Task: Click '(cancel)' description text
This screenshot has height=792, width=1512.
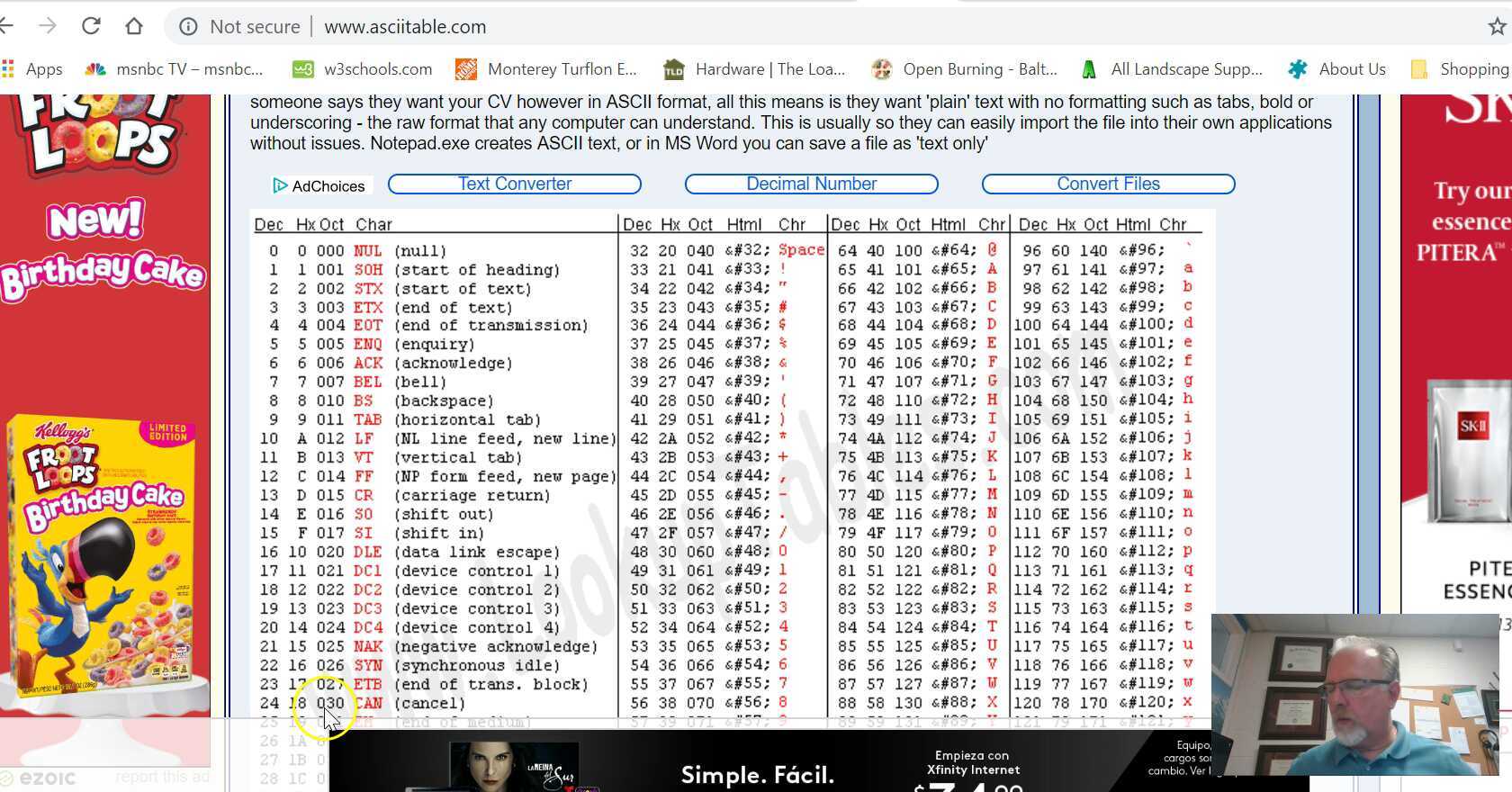Action: (x=429, y=704)
